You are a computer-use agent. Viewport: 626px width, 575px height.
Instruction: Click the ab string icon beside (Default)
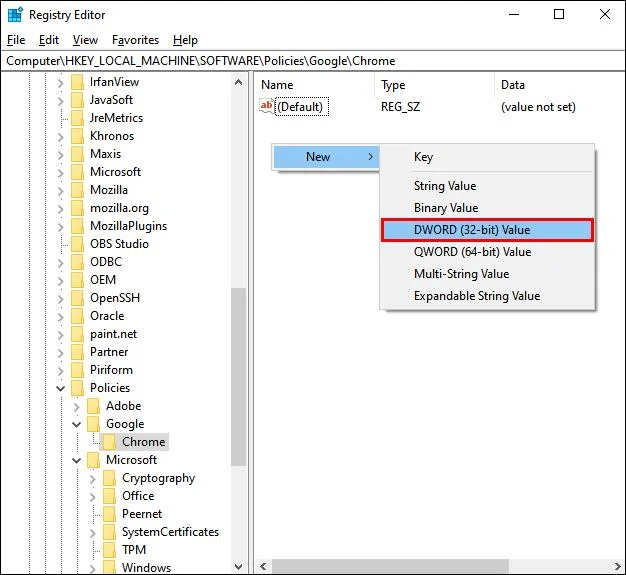pyautogui.click(x=266, y=106)
